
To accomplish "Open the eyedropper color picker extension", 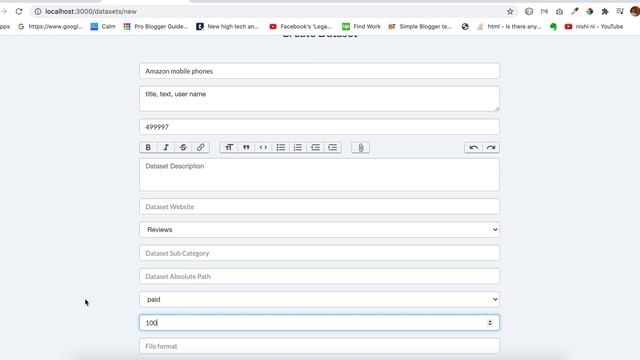I will (x=575, y=11).
